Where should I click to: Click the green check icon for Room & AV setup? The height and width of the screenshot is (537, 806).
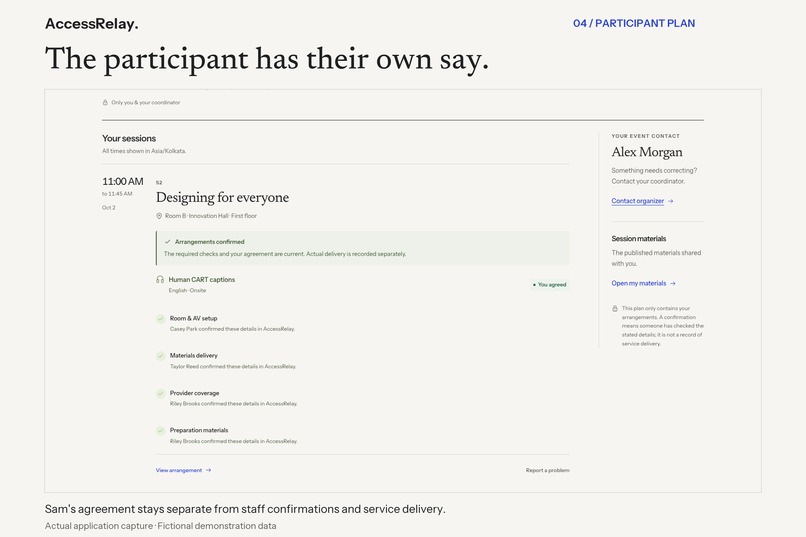tap(160, 319)
